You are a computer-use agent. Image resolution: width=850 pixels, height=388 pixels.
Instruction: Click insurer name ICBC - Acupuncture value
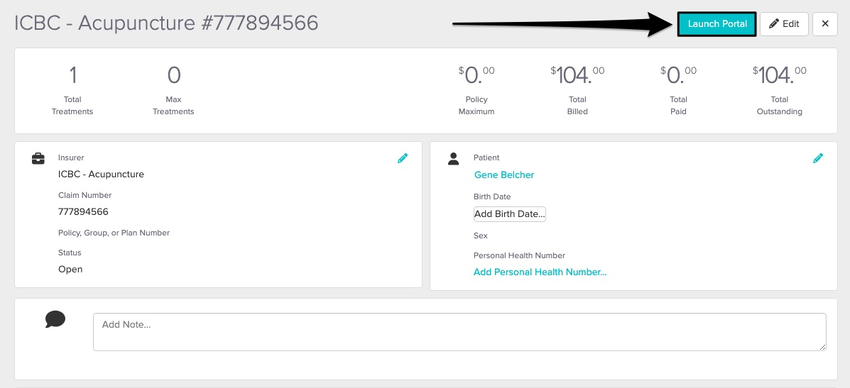(101, 174)
